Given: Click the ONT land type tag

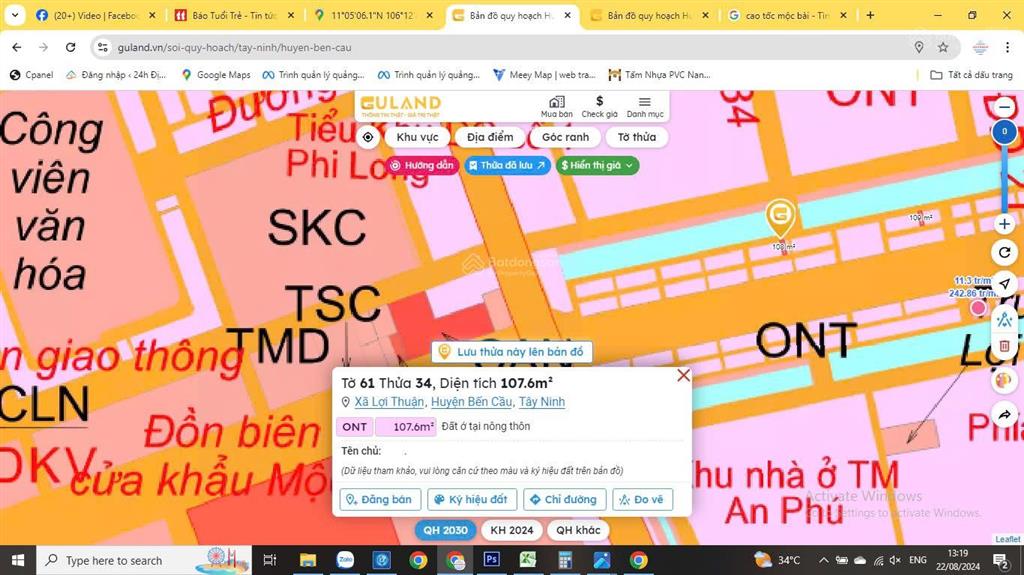Looking at the screenshot, I should pyautogui.click(x=355, y=427).
